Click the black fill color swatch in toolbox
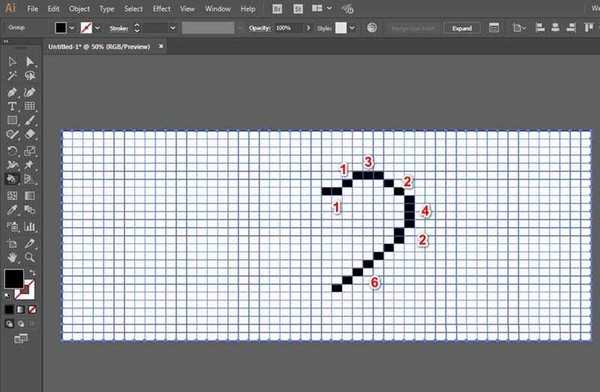The height and width of the screenshot is (392, 600). pyautogui.click(x=14, y=279)
